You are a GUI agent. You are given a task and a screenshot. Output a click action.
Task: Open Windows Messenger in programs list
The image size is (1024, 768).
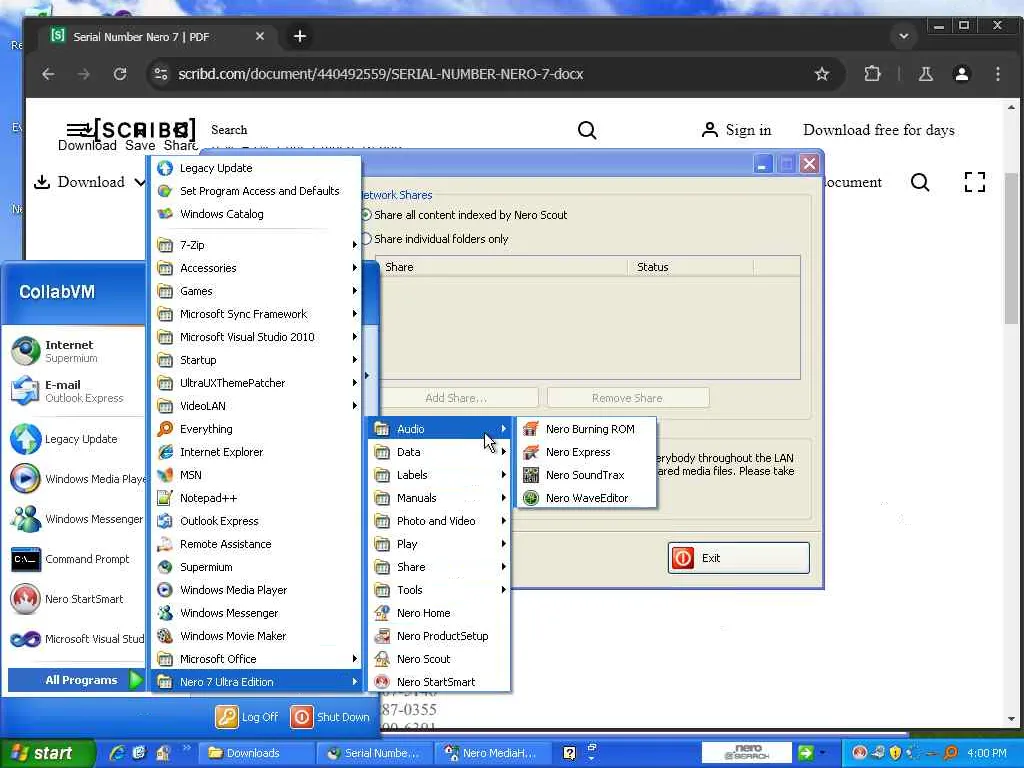click(256, 613)
